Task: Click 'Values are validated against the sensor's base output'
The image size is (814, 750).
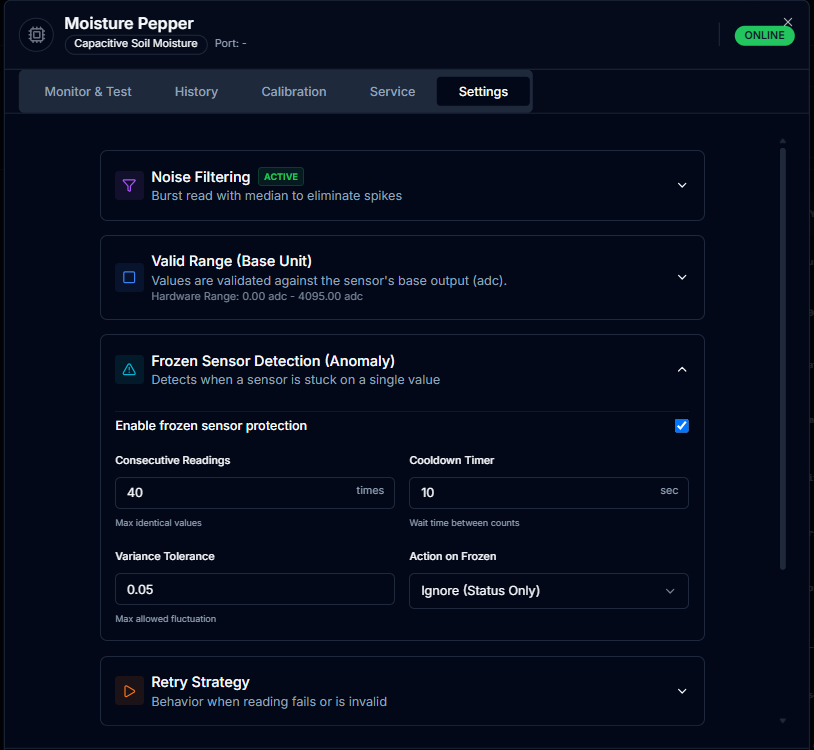Action: 329,281
